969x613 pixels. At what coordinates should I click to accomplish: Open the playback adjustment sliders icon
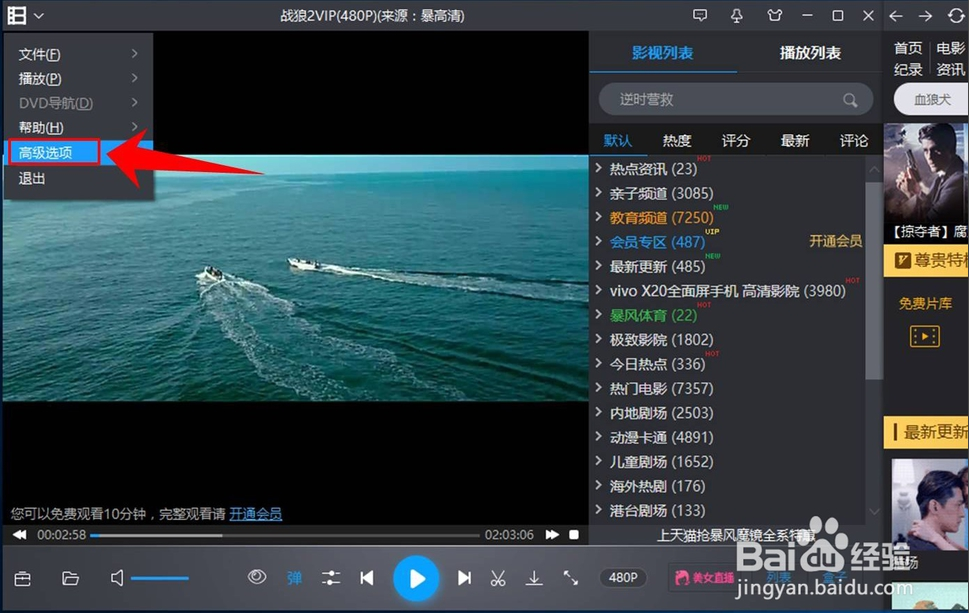point(331,578)
